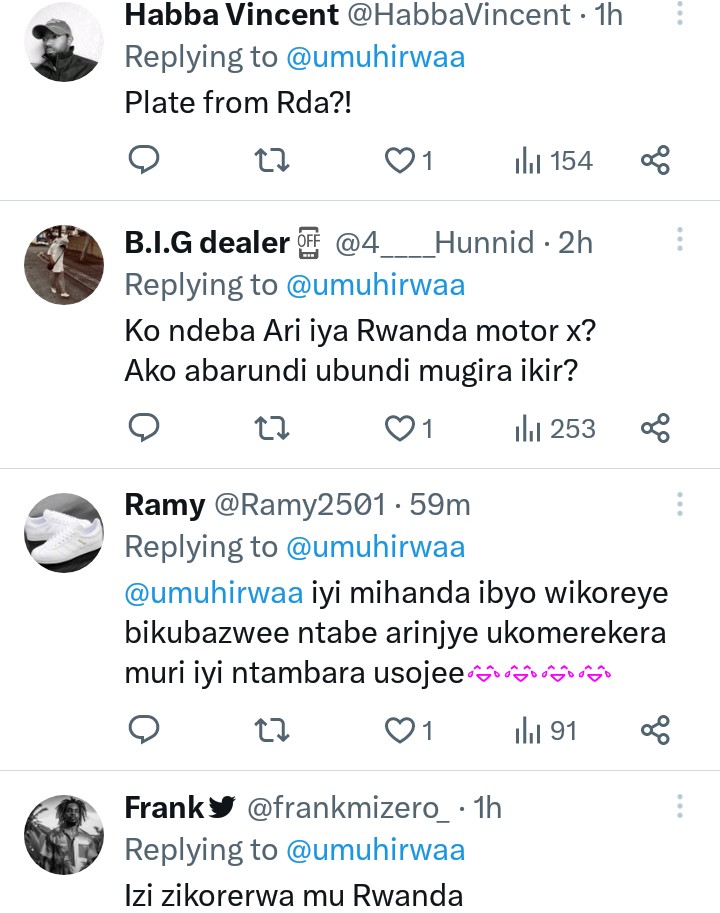The width and height of the screenshot is (720, 913).
Task: Open @umuhirwaa link in Frank's reply header
Action: 375,849
